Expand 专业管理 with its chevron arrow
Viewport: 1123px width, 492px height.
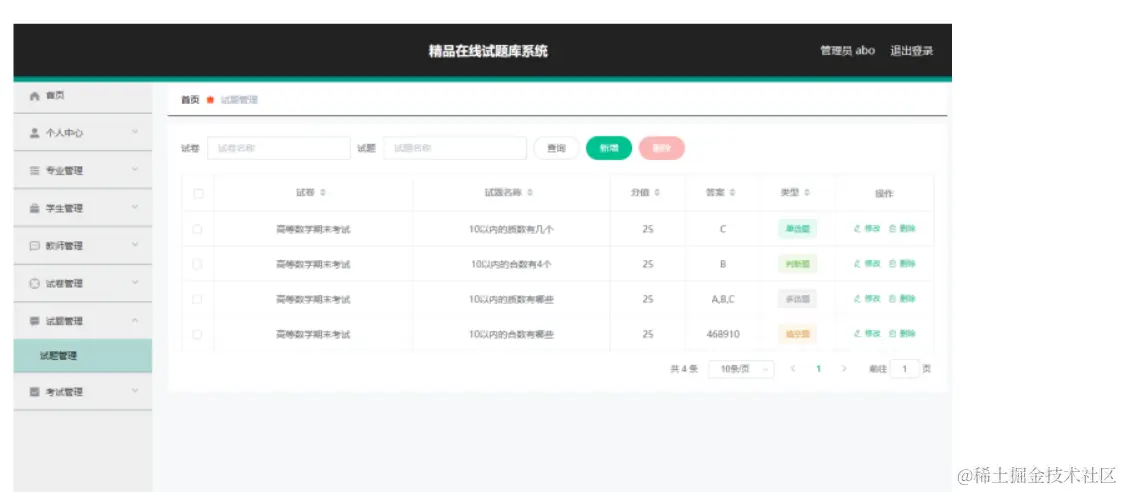[x=135, y=170]
